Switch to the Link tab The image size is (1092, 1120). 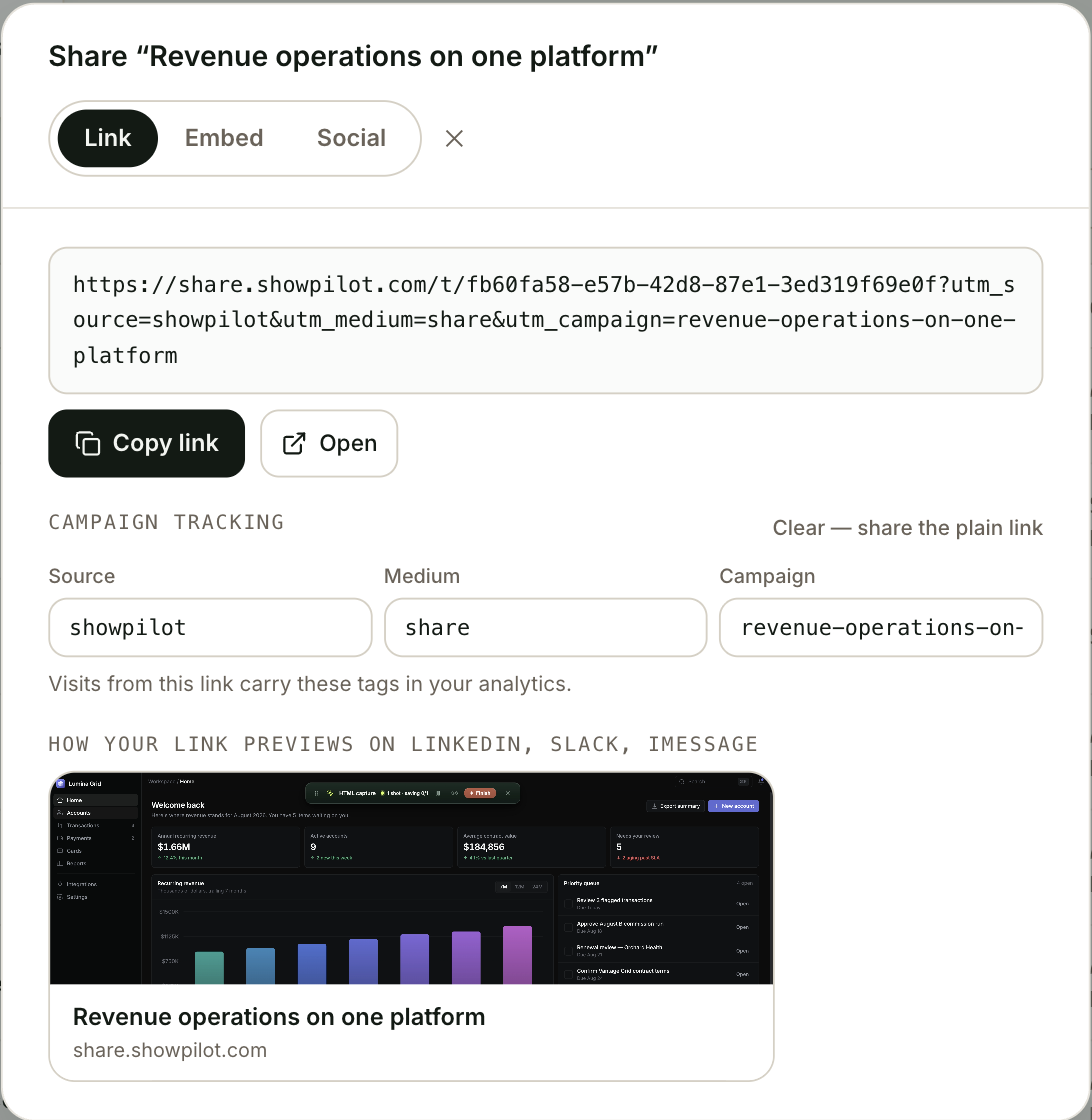[107, 138]
